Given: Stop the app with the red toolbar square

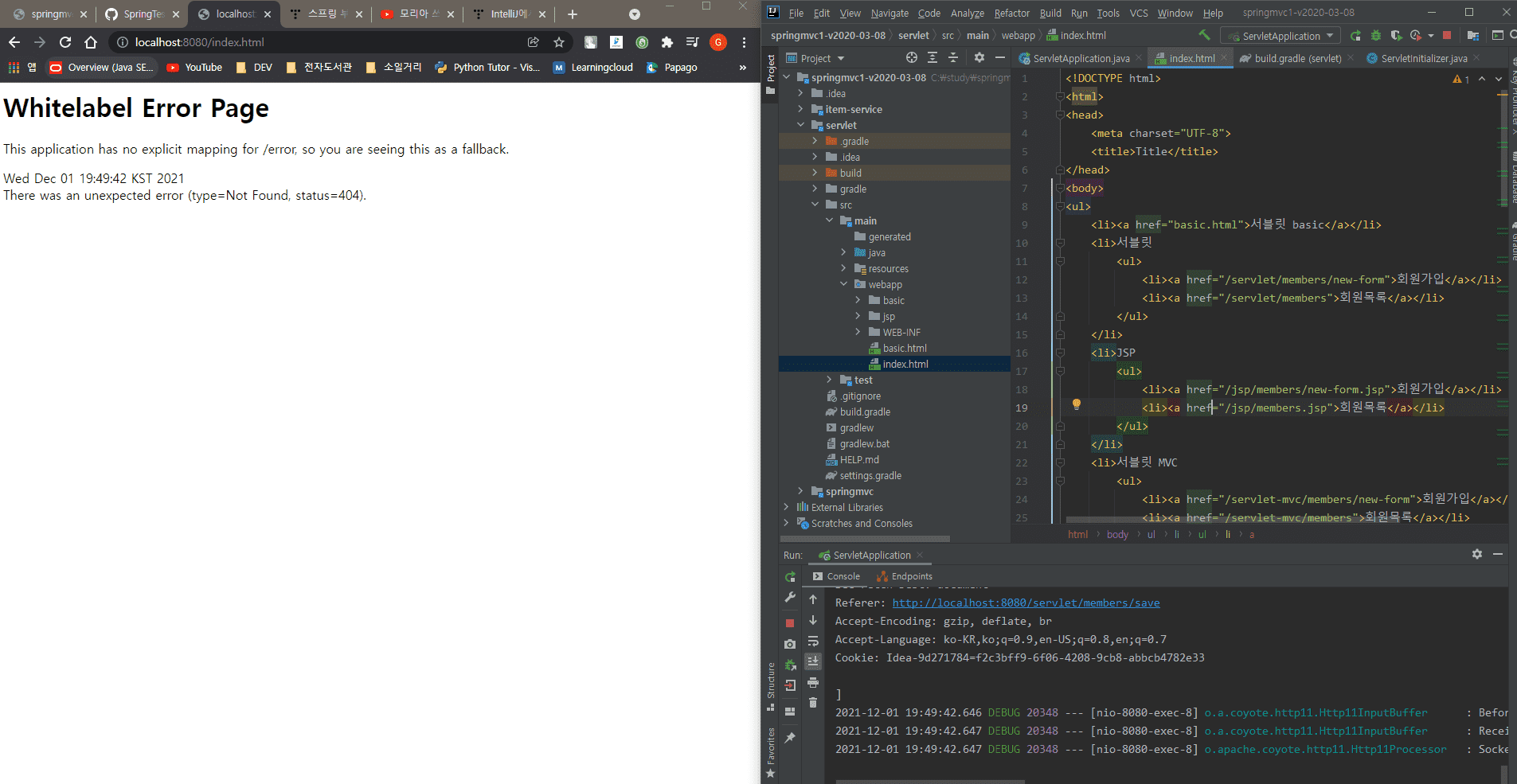Looking at the screenshot, I should click(1447, 36).
